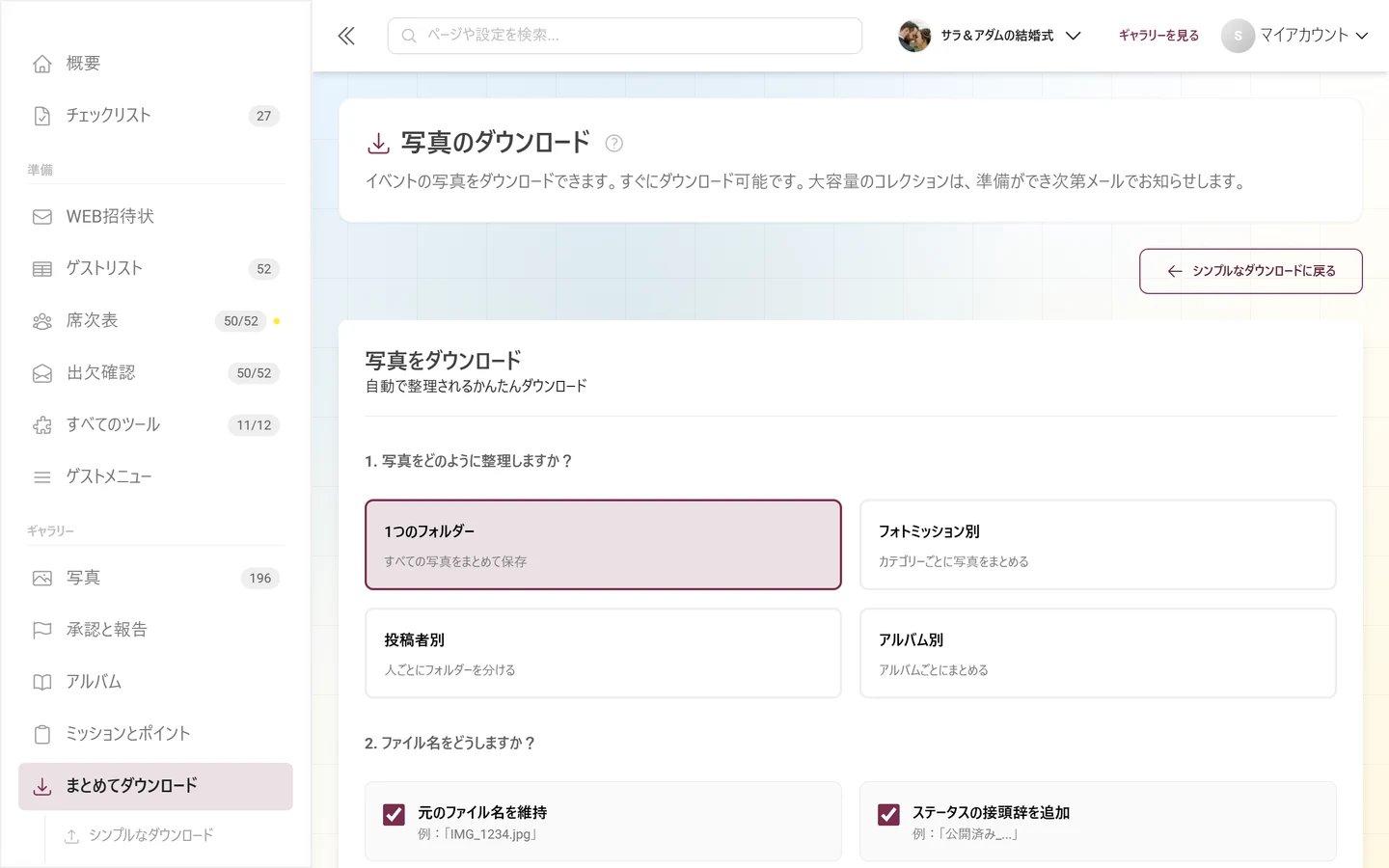Click the 11/12 badge beside すべてのツール

pyautogui.click(x=254, y=425)
